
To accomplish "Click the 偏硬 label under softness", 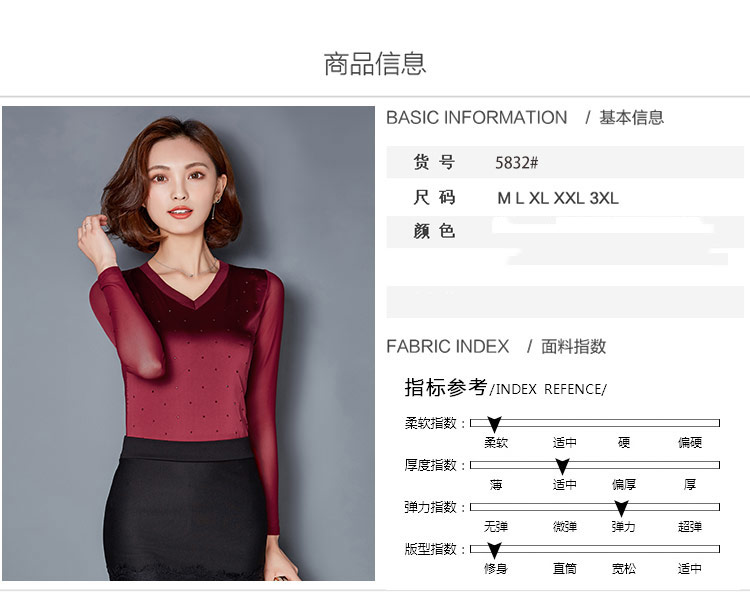I will click(x=690, y=443).
